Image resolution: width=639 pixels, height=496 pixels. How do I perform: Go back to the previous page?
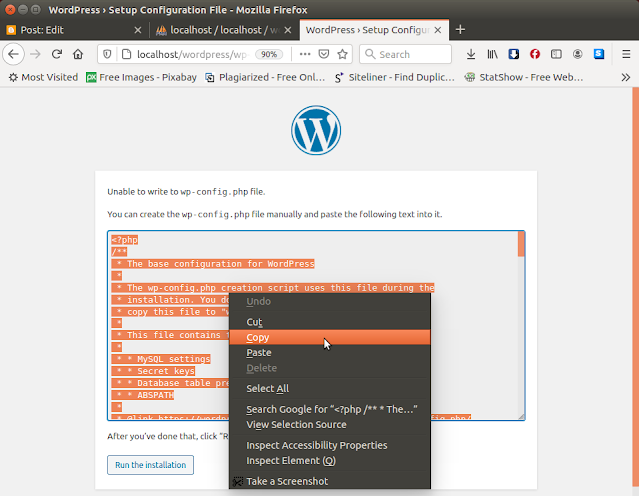pyautogui.click(x=13, y=54)
